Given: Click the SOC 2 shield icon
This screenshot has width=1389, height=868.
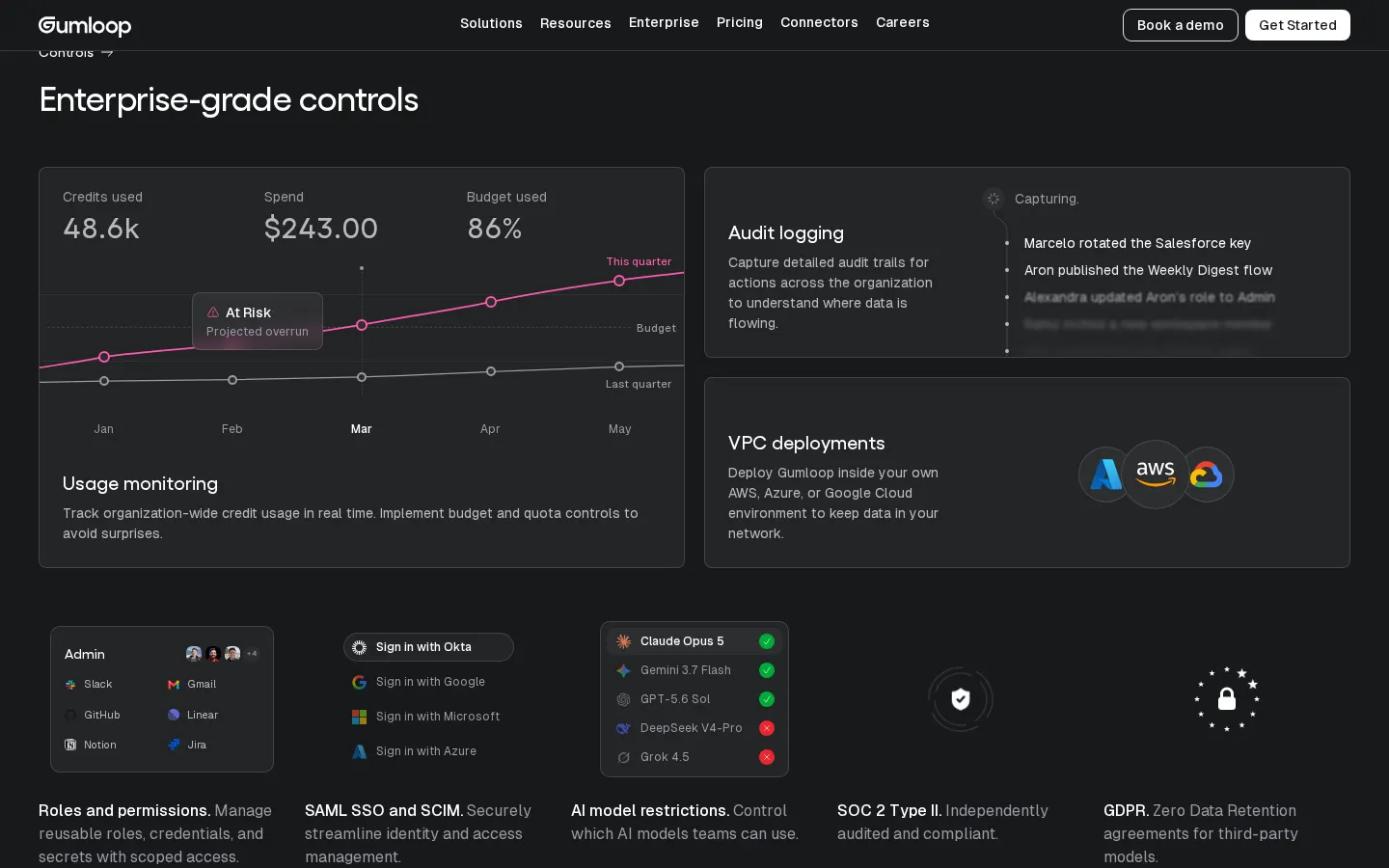Looking at the screenshot, I should tap(961, 699).
